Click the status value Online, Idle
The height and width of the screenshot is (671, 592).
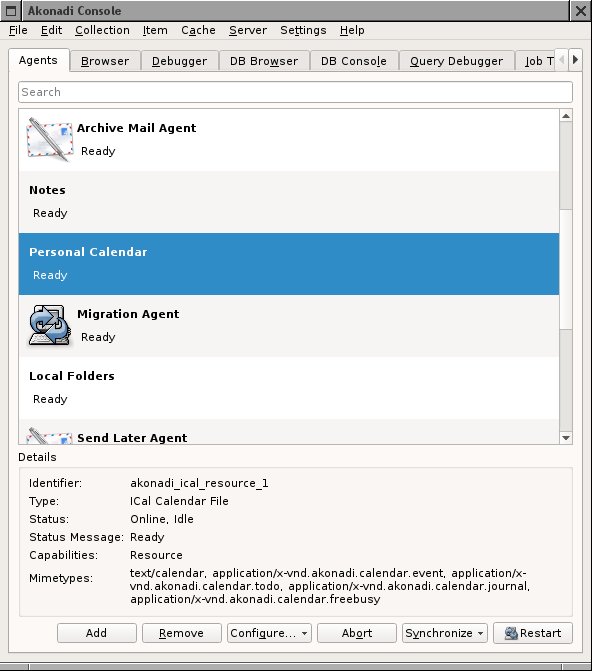[x=162, y=519]
